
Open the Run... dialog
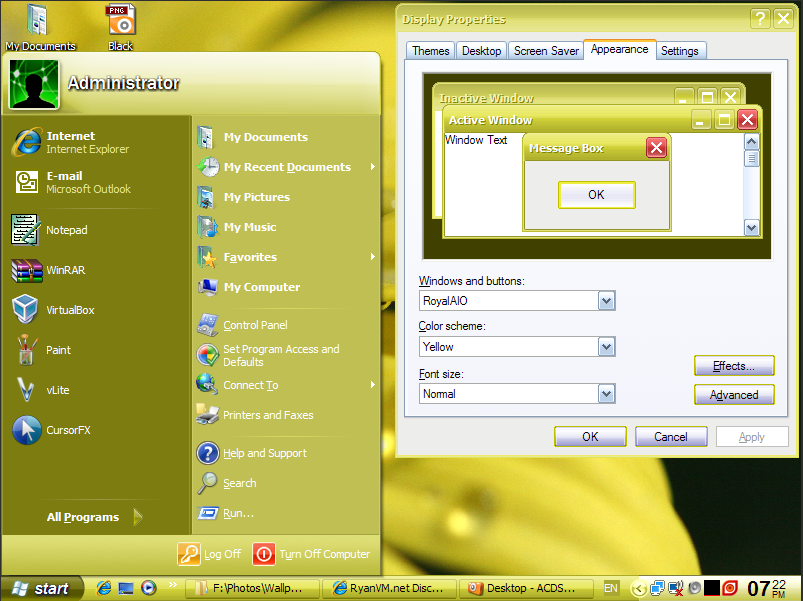point(286,513)
